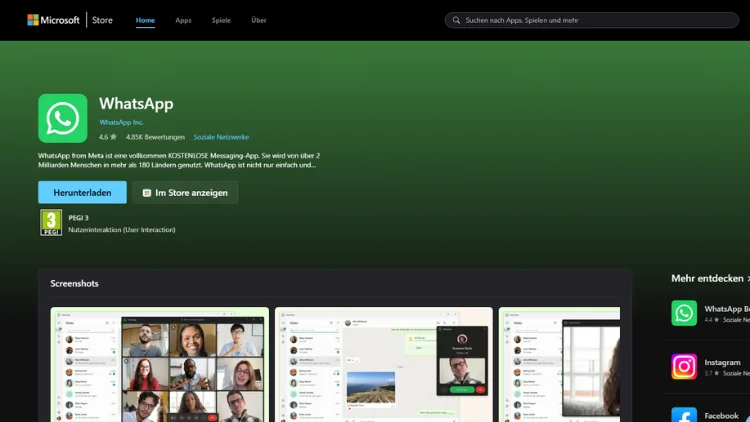Click the Screenshots section heading
Screen dimensions: 750x422
coord(75,283)
